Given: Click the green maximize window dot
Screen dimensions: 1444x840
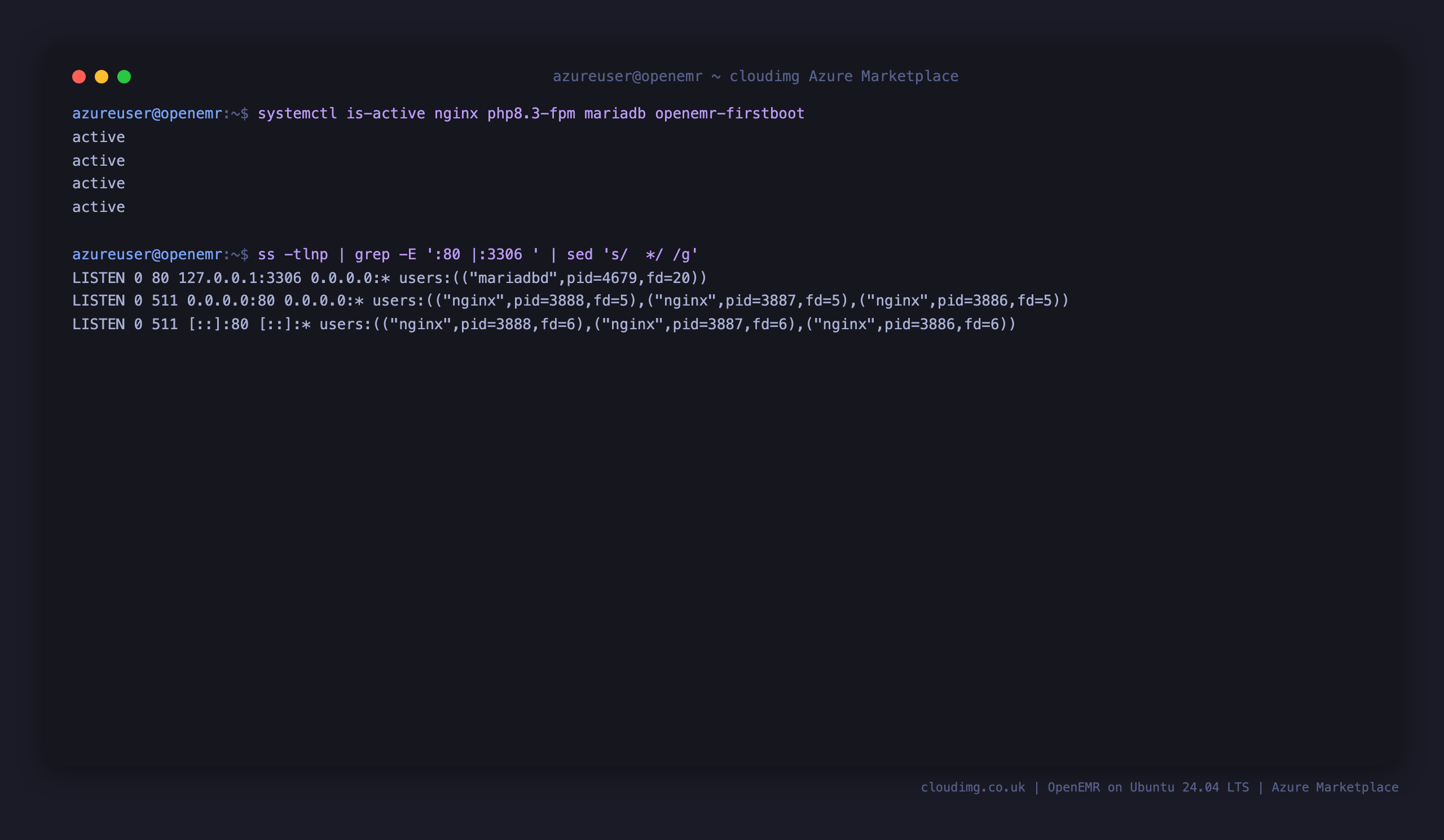Looking at the screenshot, I should [x=124, y=77].
